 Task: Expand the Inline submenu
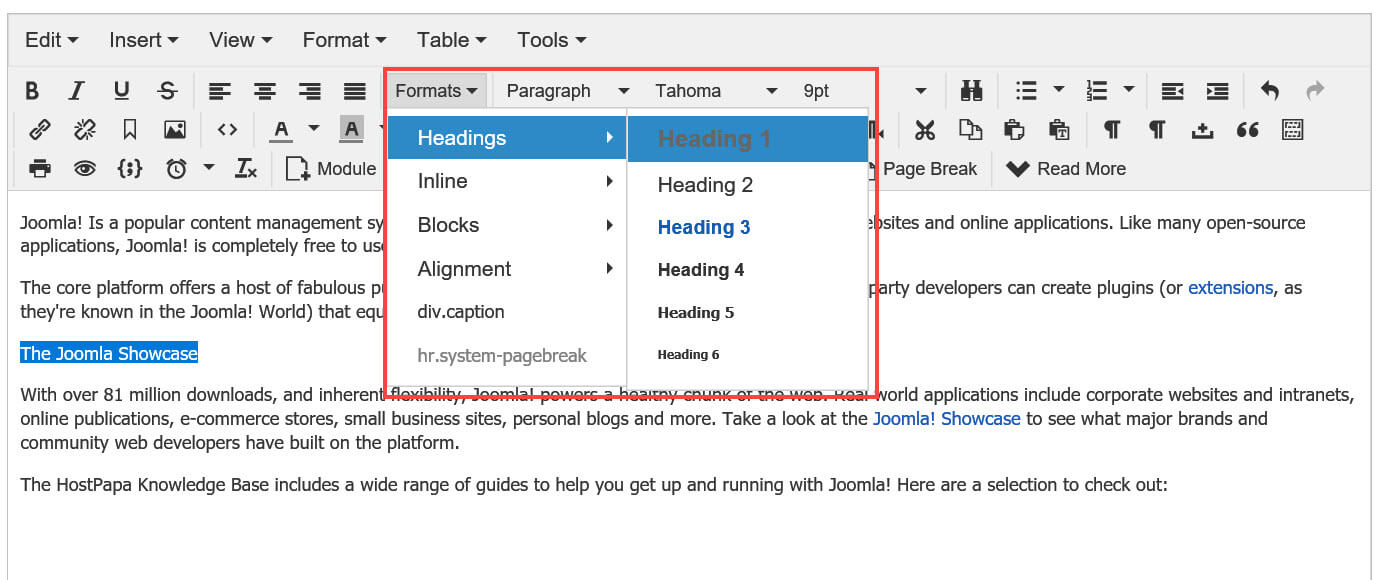pyautogui.click(x=507, y=181)
